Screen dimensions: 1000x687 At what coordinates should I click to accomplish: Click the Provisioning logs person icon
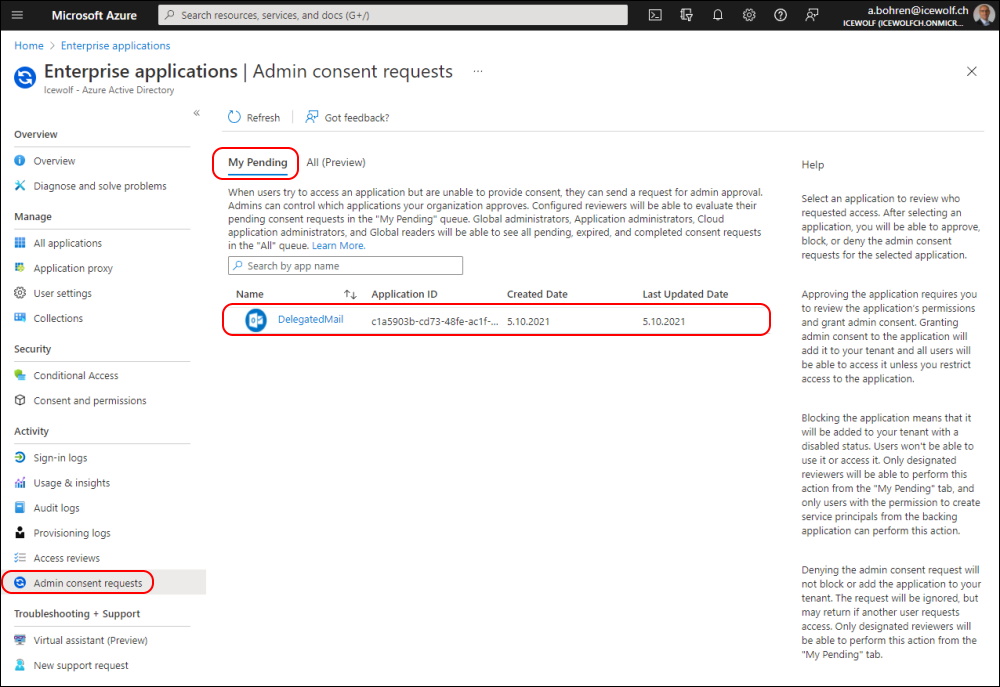tap(20, 533)
